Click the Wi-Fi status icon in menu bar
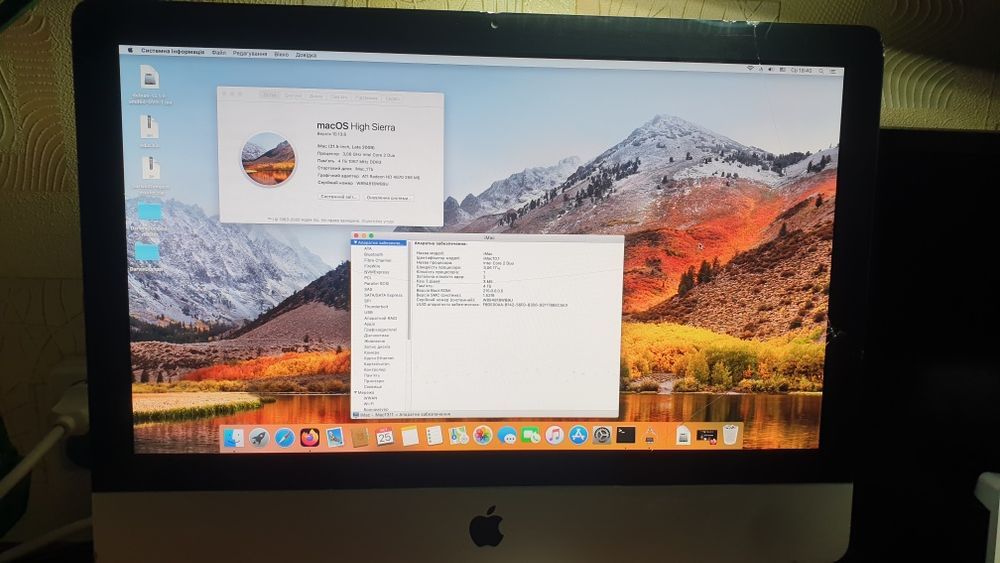 point(750,69)
